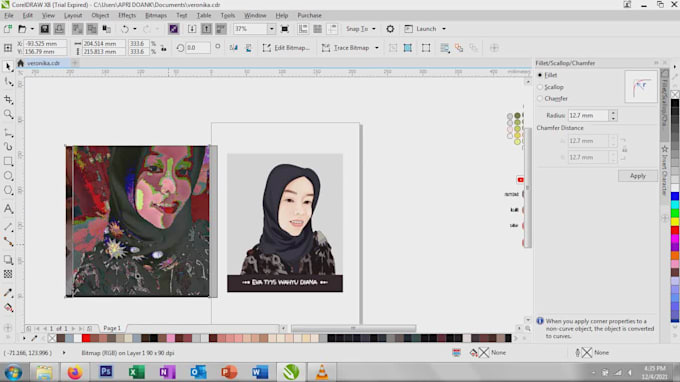Screen dimensions: 680x382
Task: Click the Apply button
Action: coord(638,176)
